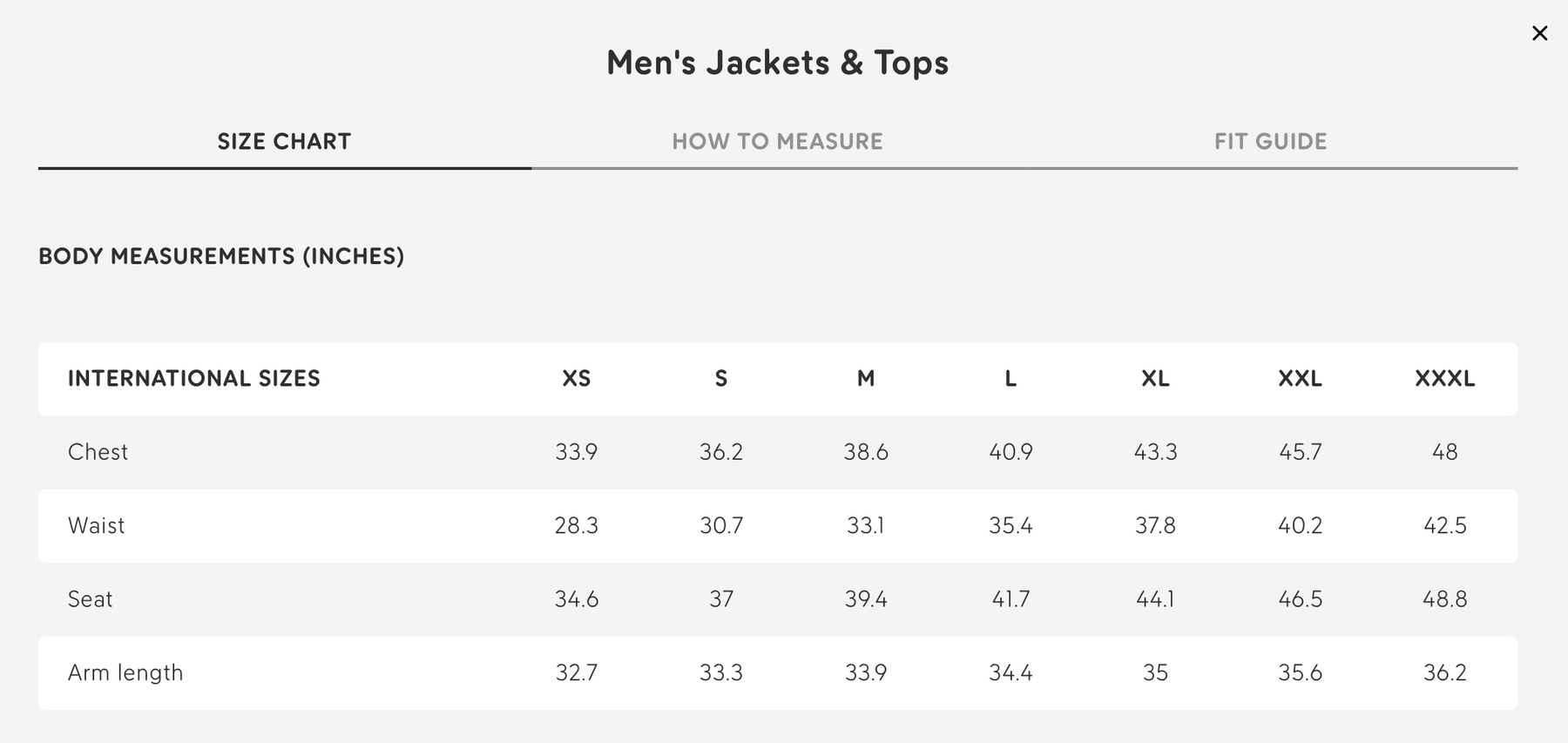The width and height of the screenshot is (1568, 743).
Task: Close the size chart dialog
Action: (x=1539, y=33)
